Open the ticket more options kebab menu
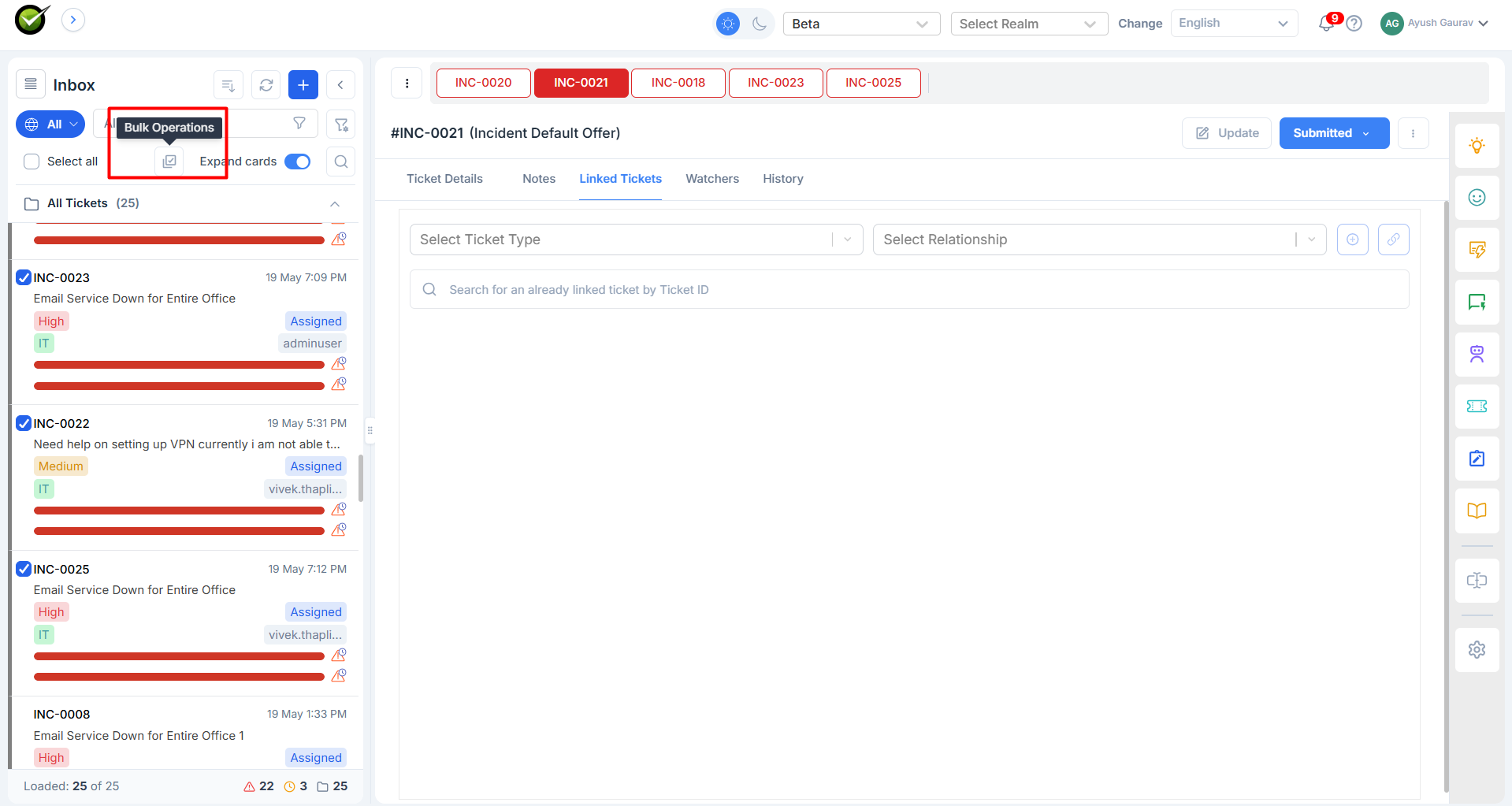This screenshot has height=806, width=1512. (x=1413, y=133)
